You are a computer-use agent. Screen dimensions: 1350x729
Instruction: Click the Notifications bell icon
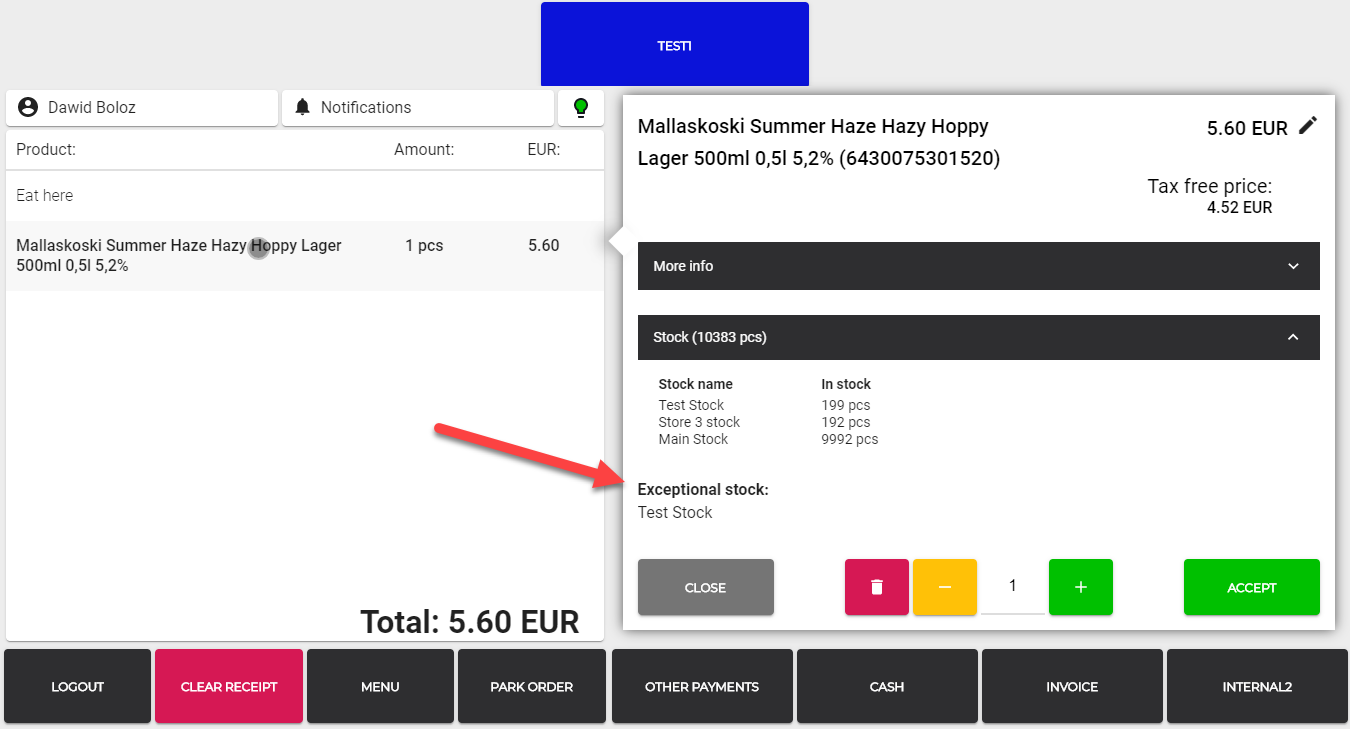303,108
